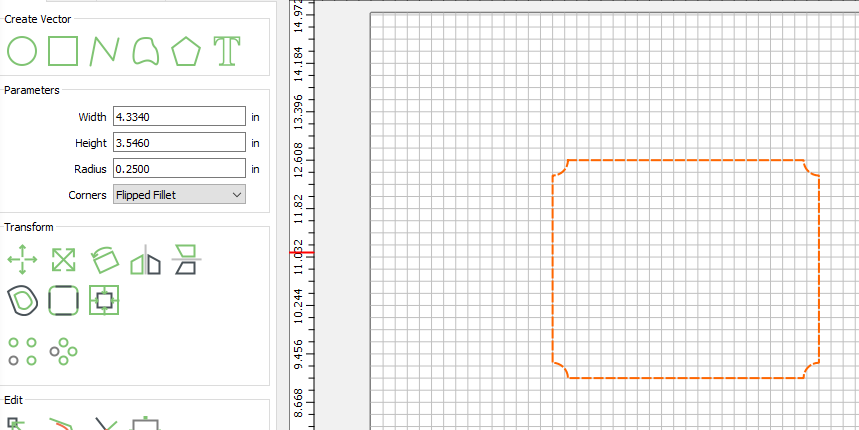The image size is (859, 430).
Task: Click the Create Vector section heading
Action: 38,19
